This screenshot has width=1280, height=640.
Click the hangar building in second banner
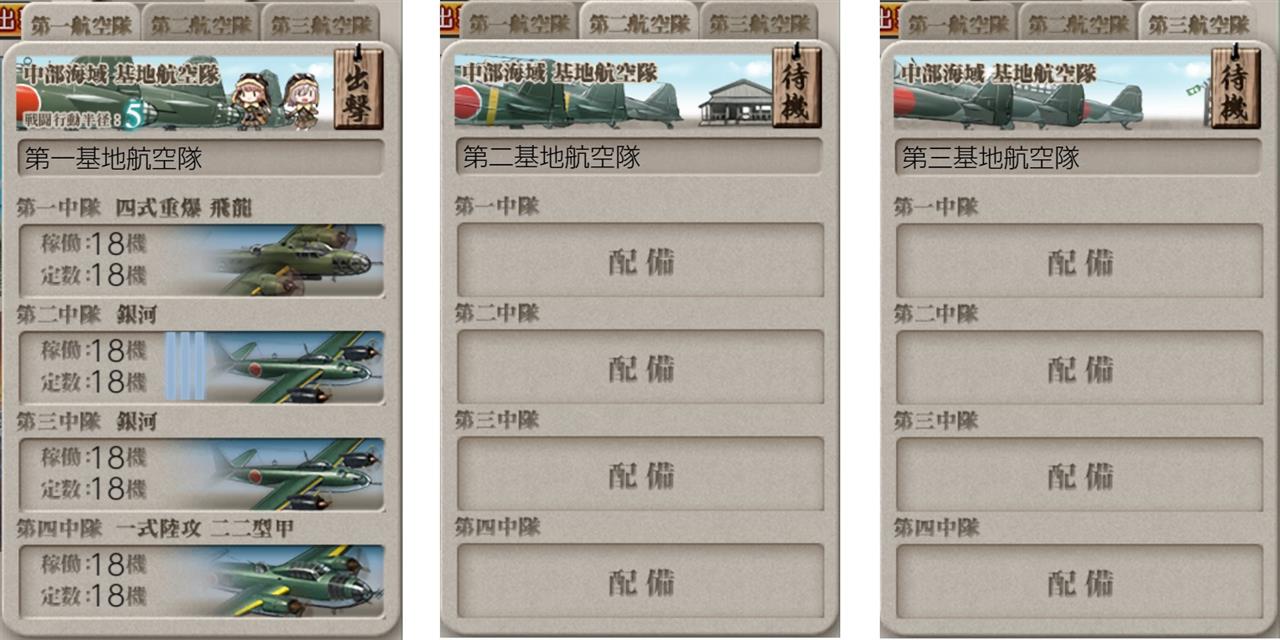pos(735,102)
